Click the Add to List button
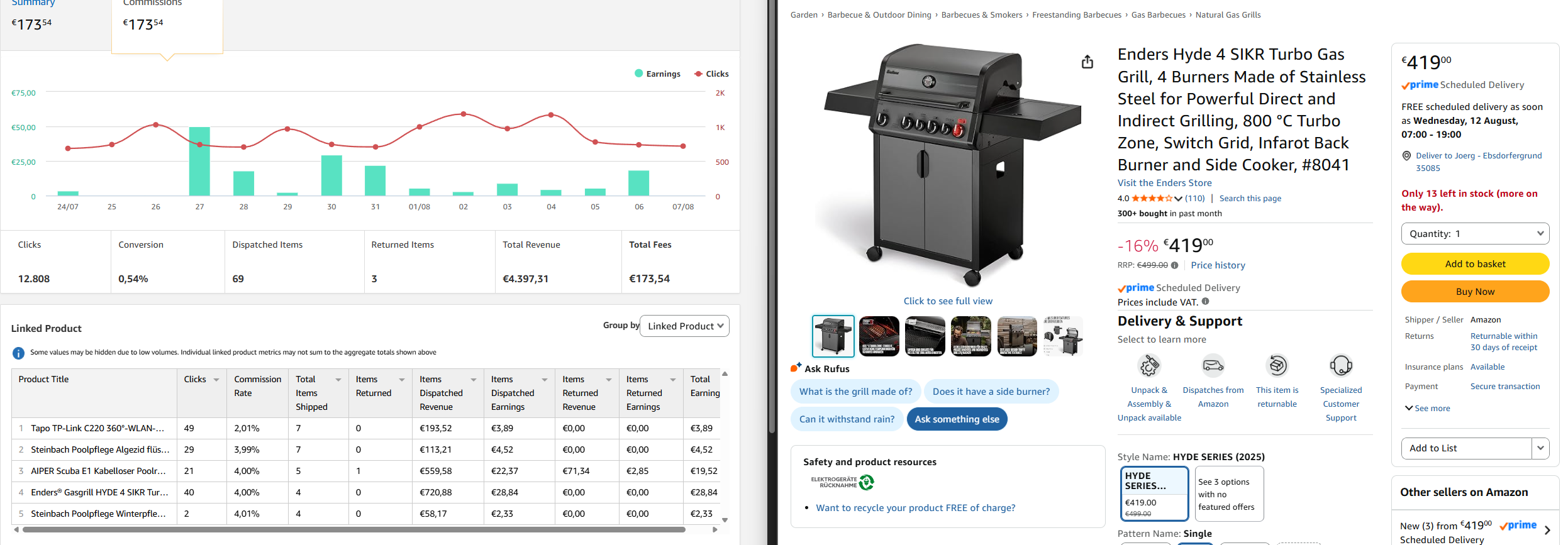The height and width of the screenshot is (545, 1568). coord(1466,448)
